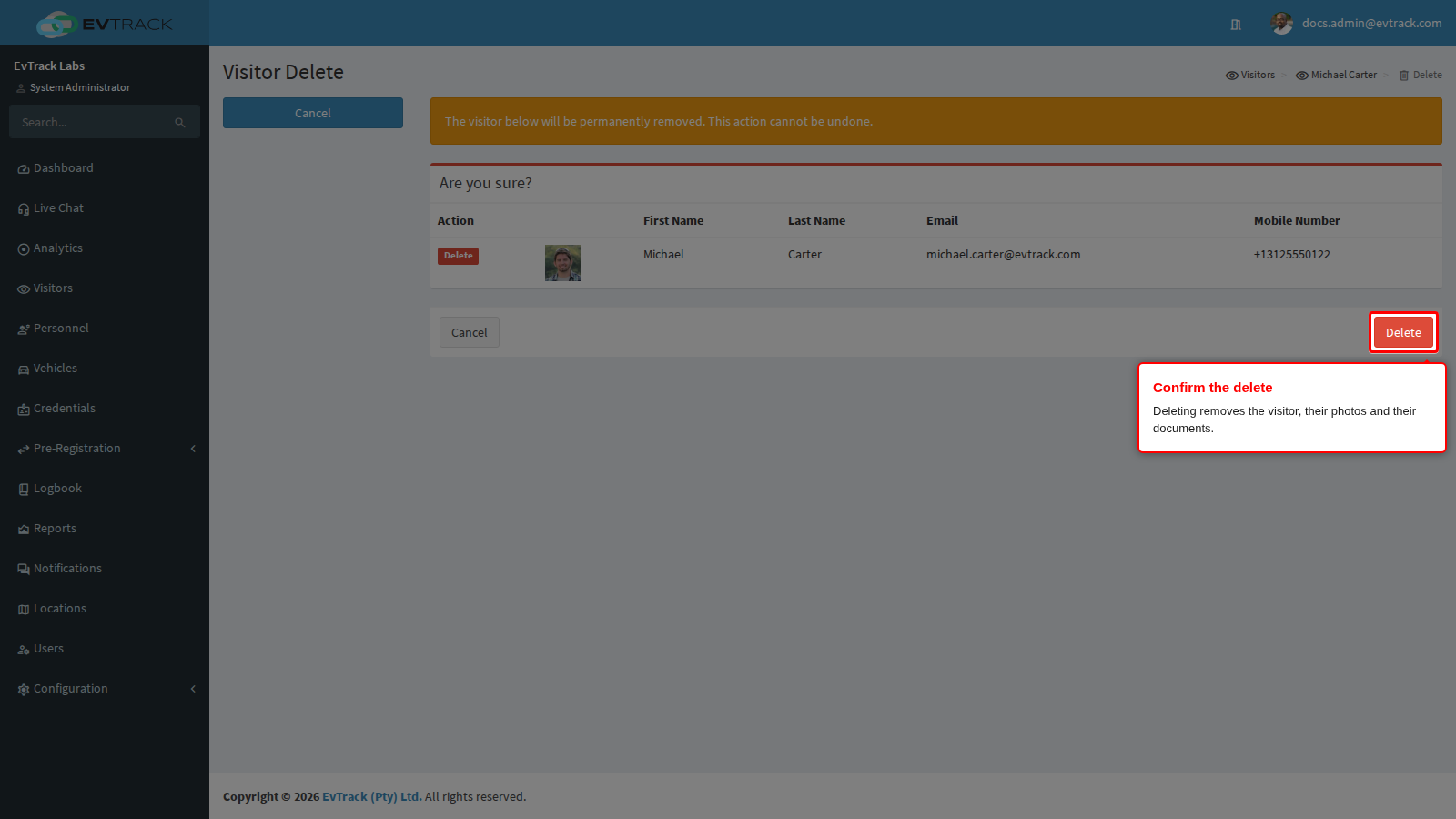Click the Pre-Registration arrows icon

pos(24,450)
